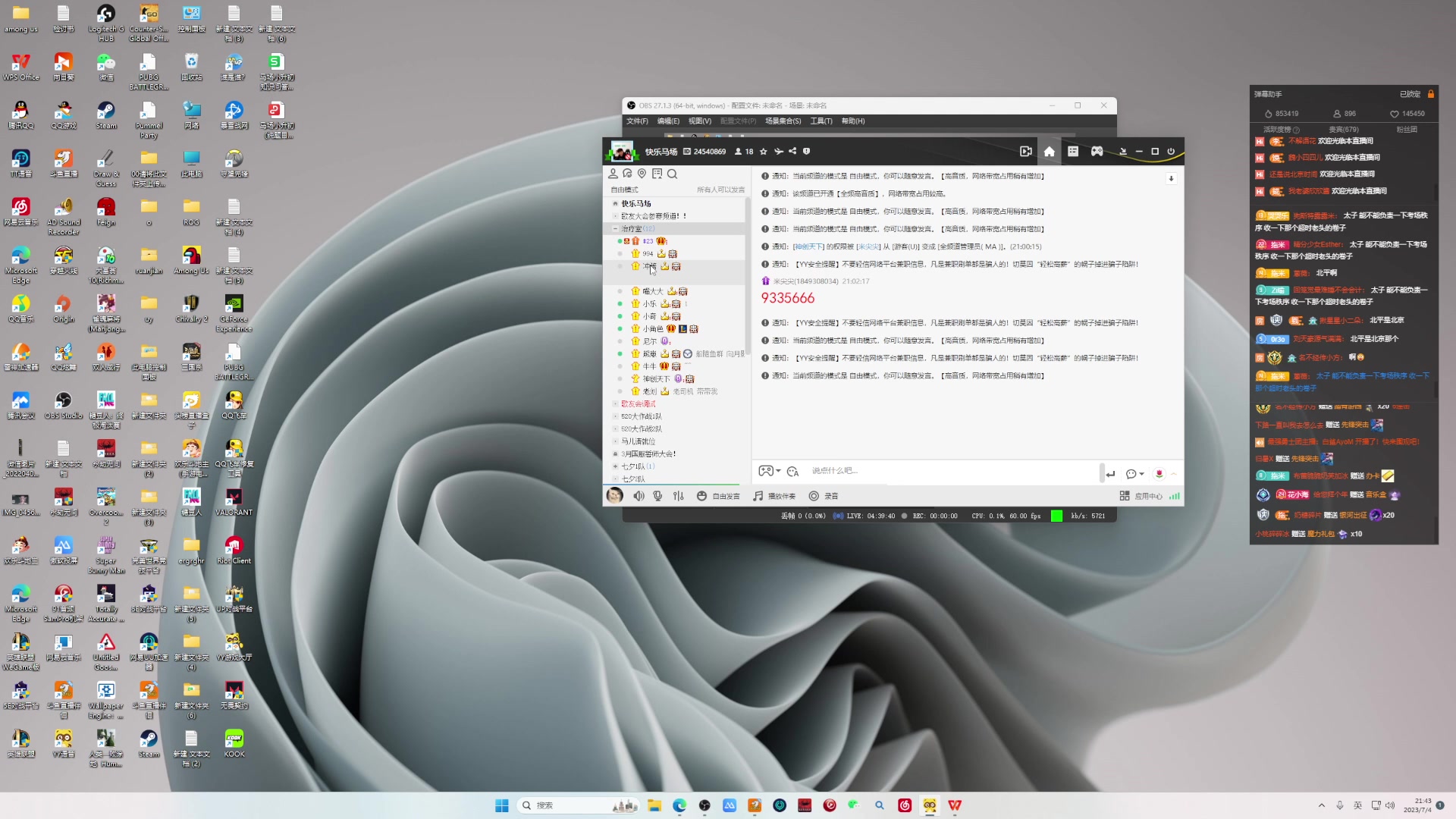
Task: Click the 快乐马场 channel avatar in header
Action: (622, 152)
